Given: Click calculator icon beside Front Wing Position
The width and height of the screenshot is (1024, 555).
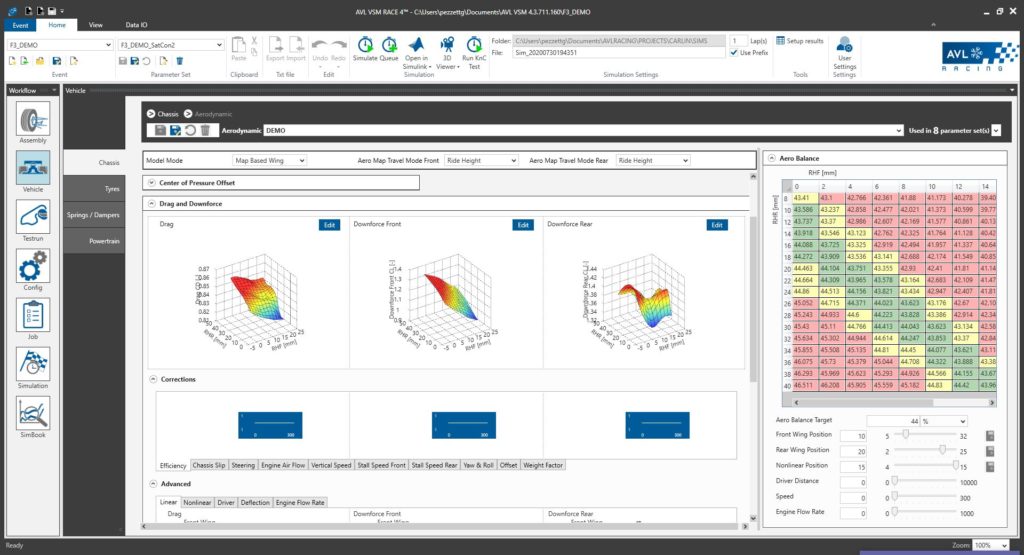Looking at the screenshot, I should tap(990, 436).
